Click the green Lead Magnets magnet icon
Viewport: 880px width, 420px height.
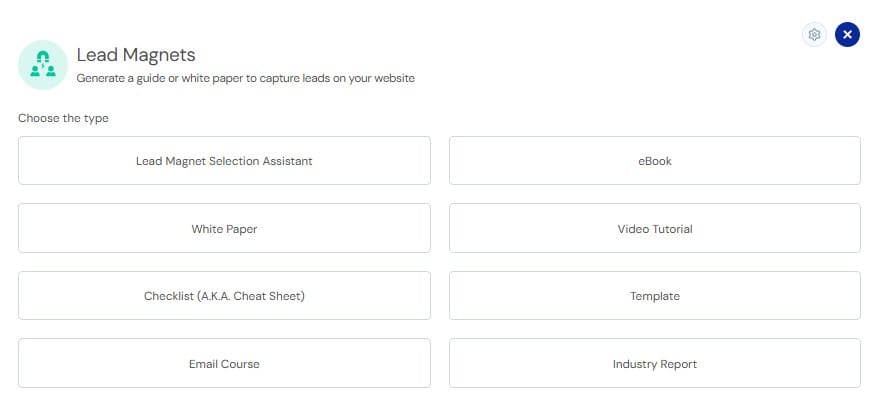[43, 65]
